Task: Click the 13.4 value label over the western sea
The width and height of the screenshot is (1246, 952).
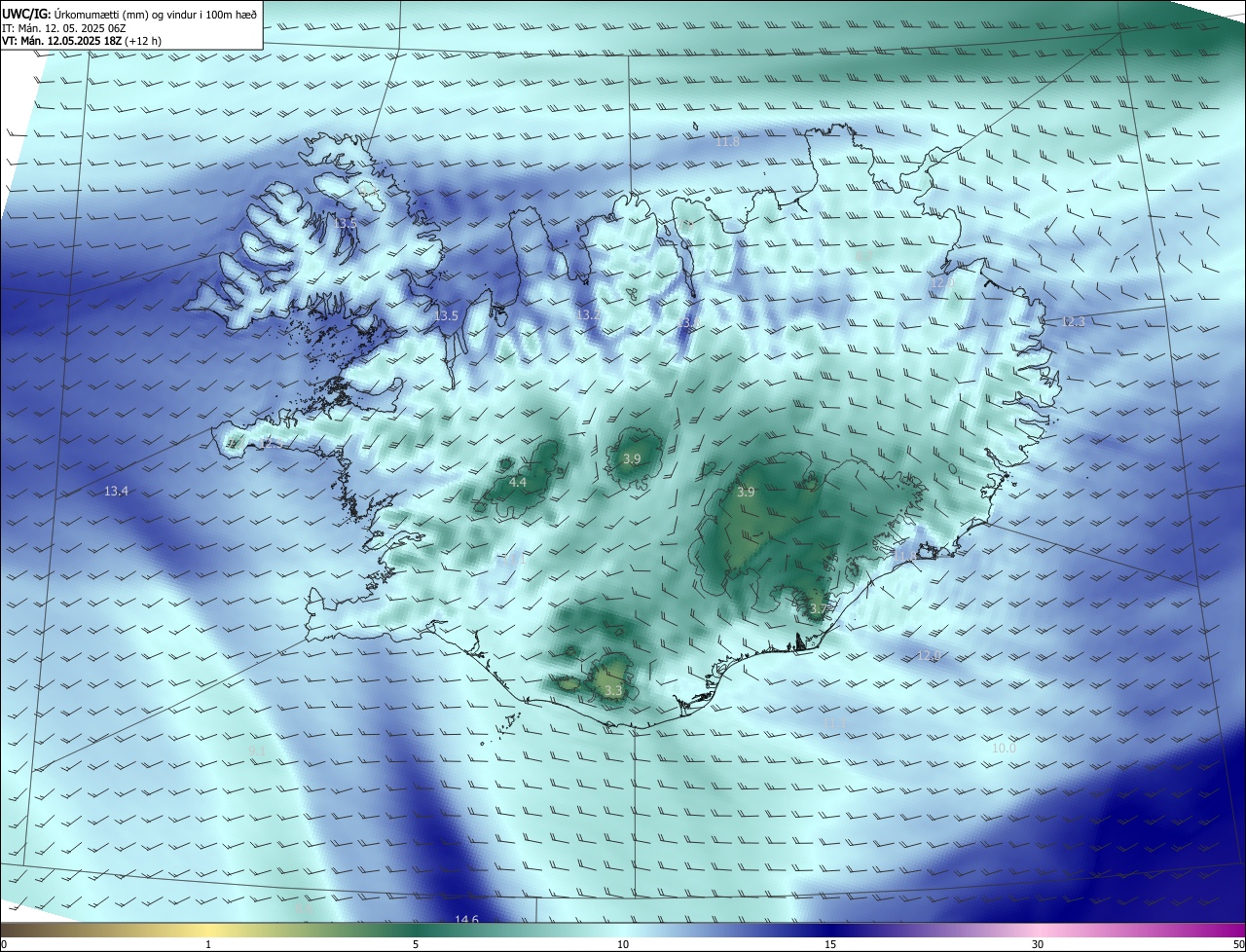Action: 116,492
